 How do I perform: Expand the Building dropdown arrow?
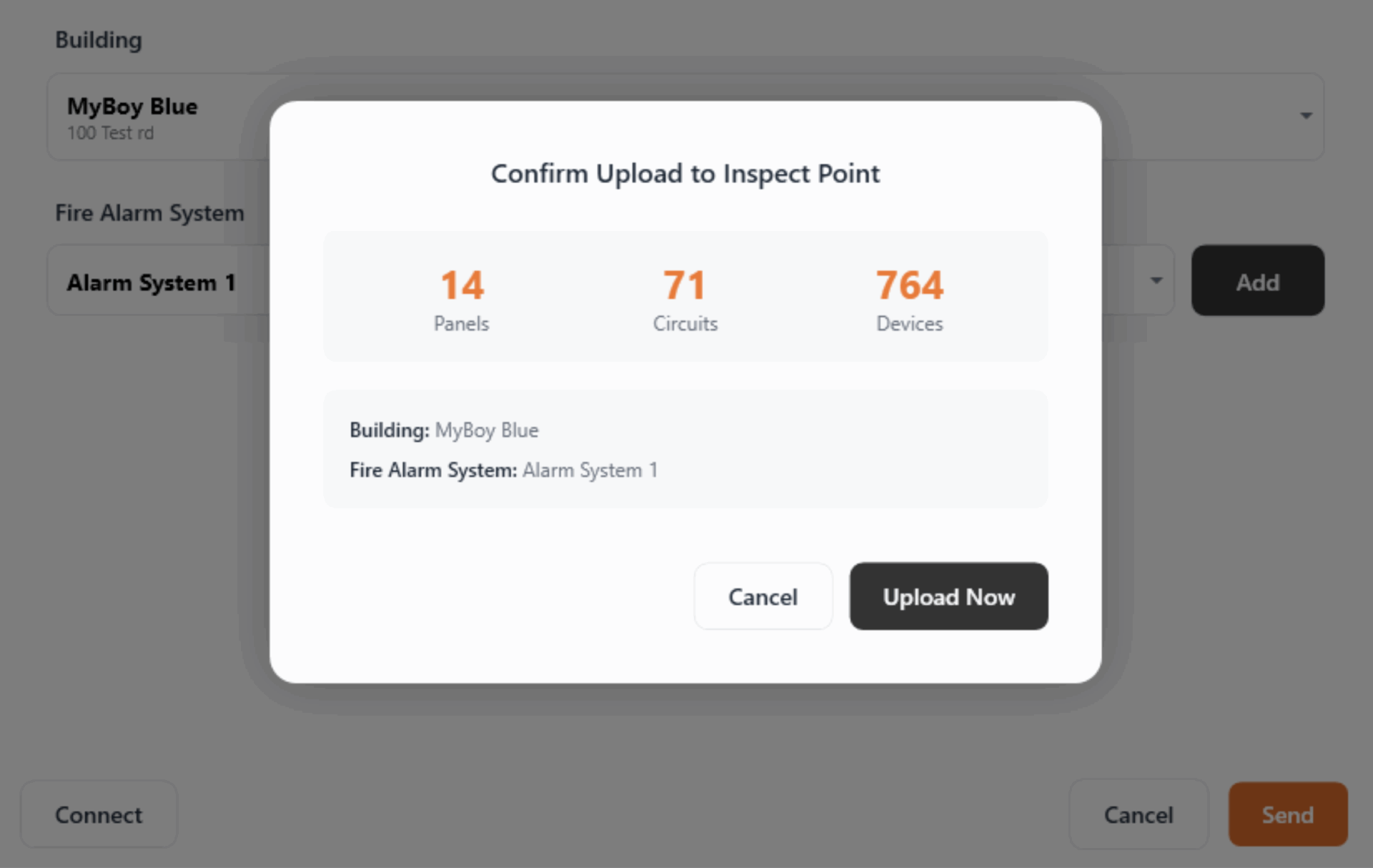point(1306,116)
